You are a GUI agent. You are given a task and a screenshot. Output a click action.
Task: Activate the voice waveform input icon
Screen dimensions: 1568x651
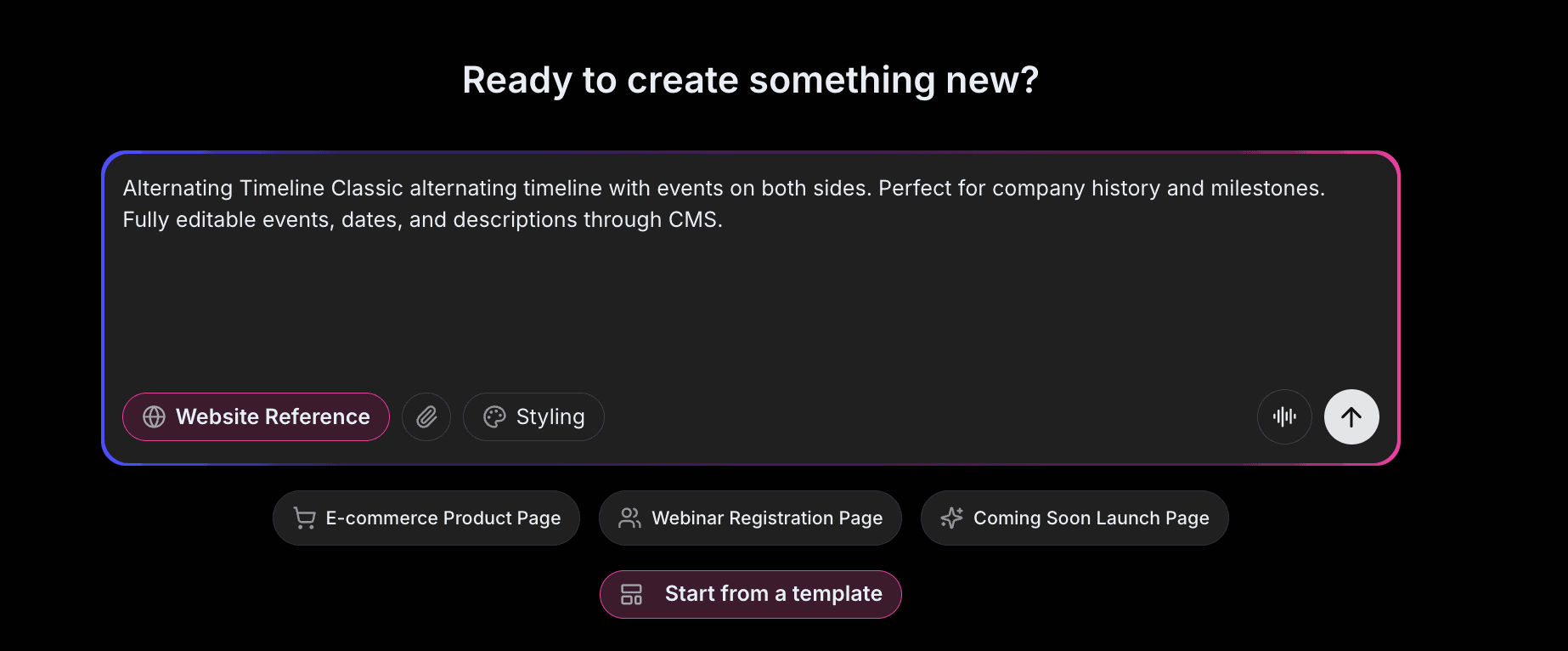point(1284,416)
